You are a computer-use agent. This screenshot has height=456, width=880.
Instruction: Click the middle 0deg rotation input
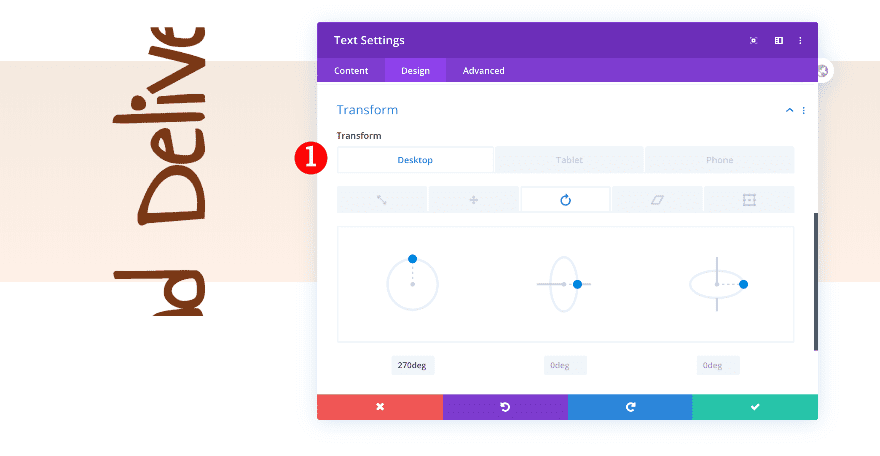point(565,365)
